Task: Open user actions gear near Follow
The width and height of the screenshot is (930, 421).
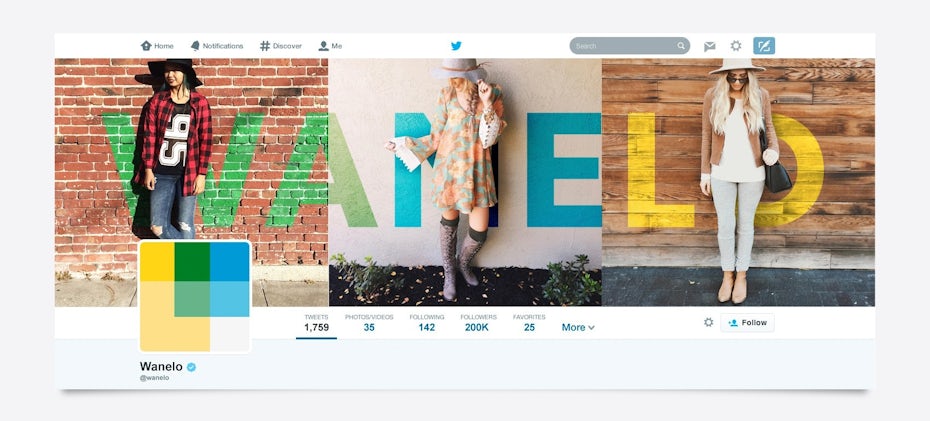Action: pos(708,322)
